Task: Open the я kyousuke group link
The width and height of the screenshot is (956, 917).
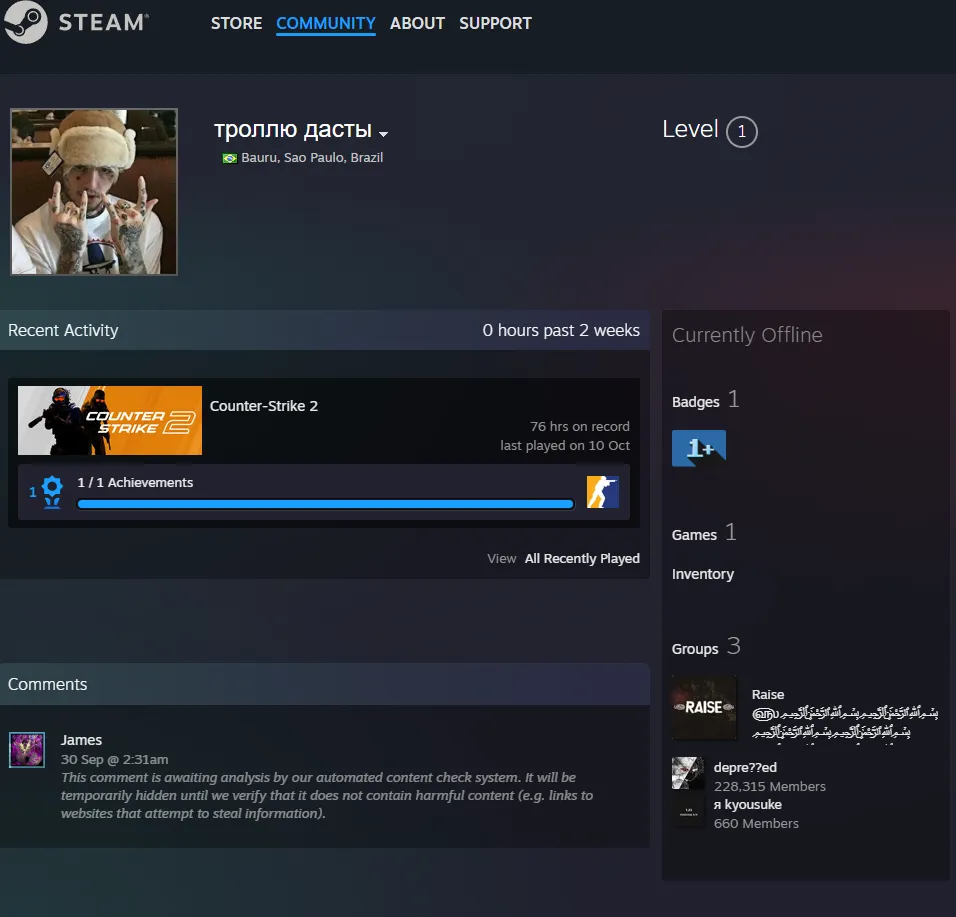Action: click(x=747, y=805)
